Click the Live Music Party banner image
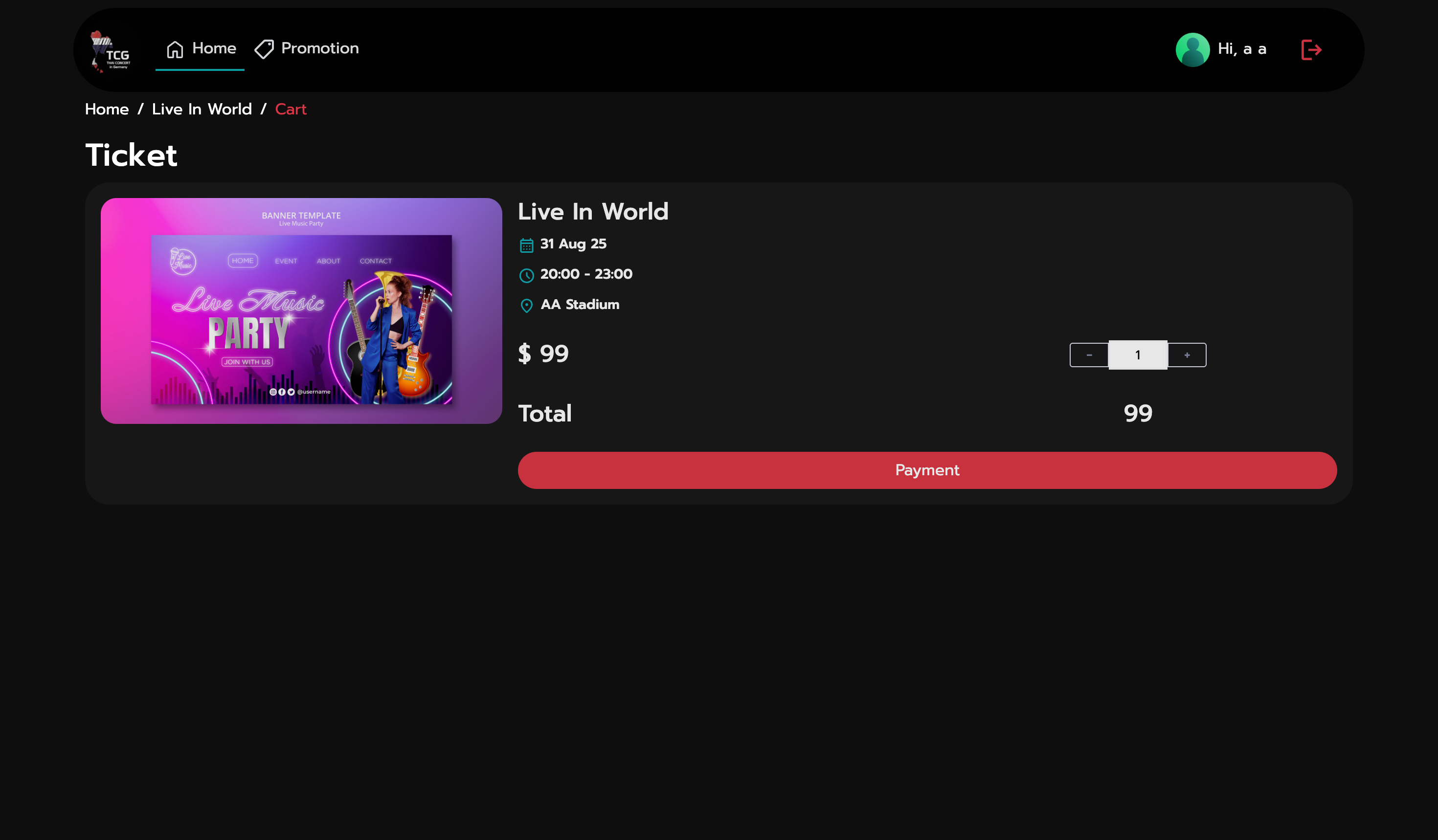Viewport: 1438px width, 840px height. tap(301, 311)
